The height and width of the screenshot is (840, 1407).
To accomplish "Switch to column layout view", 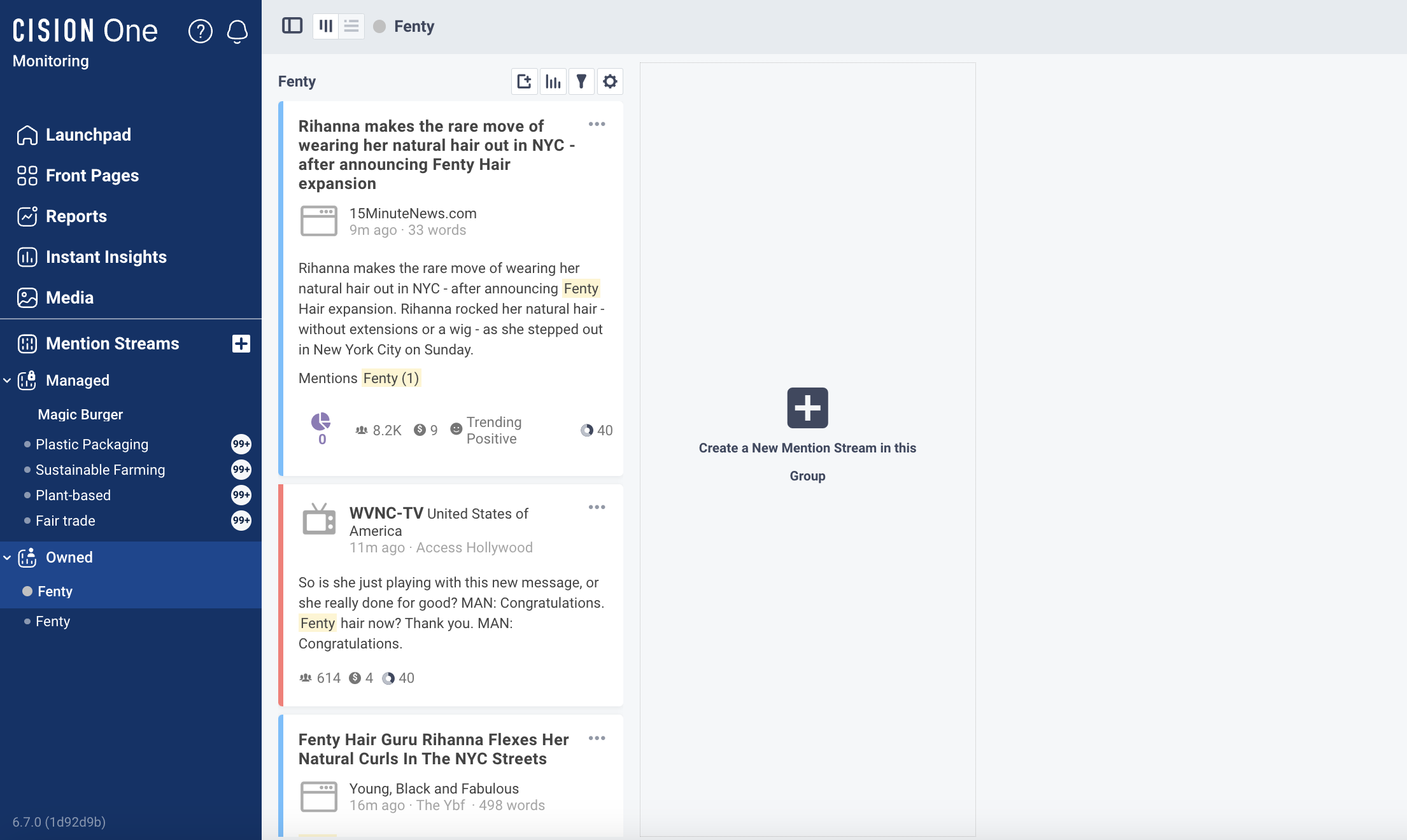I will point(325,26).
